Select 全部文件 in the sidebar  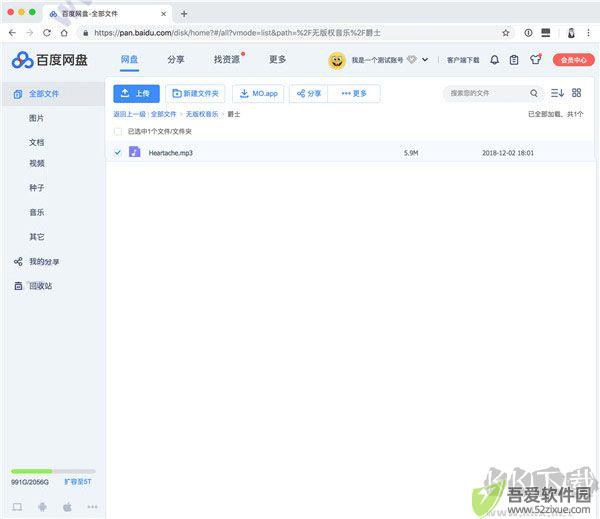(x=53, y=94)
